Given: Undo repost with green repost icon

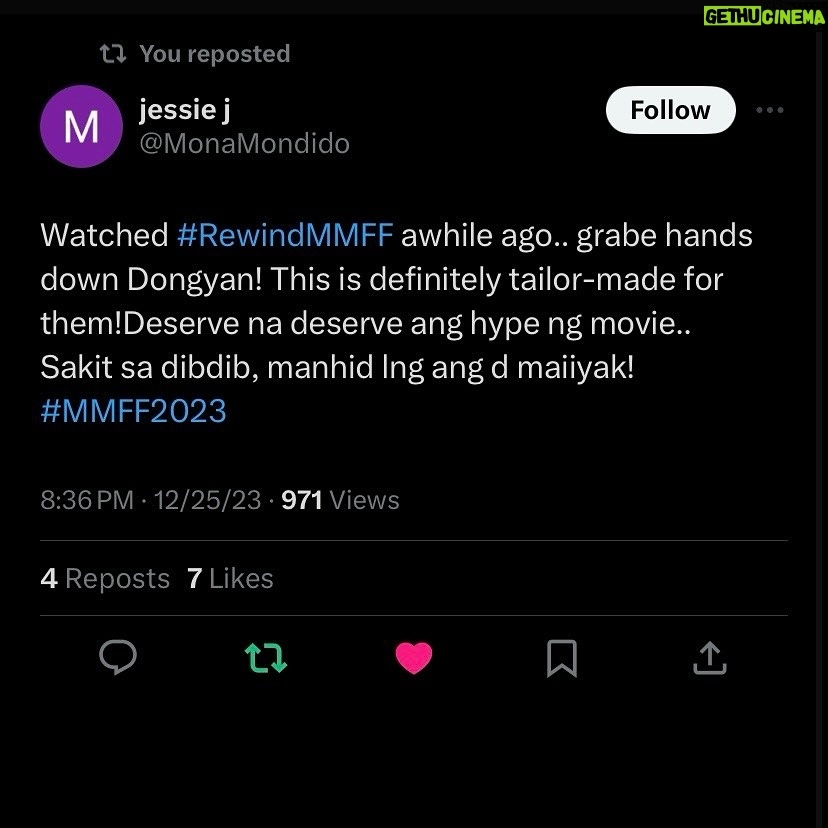Looking at the screenshot, I should [266, 657].
